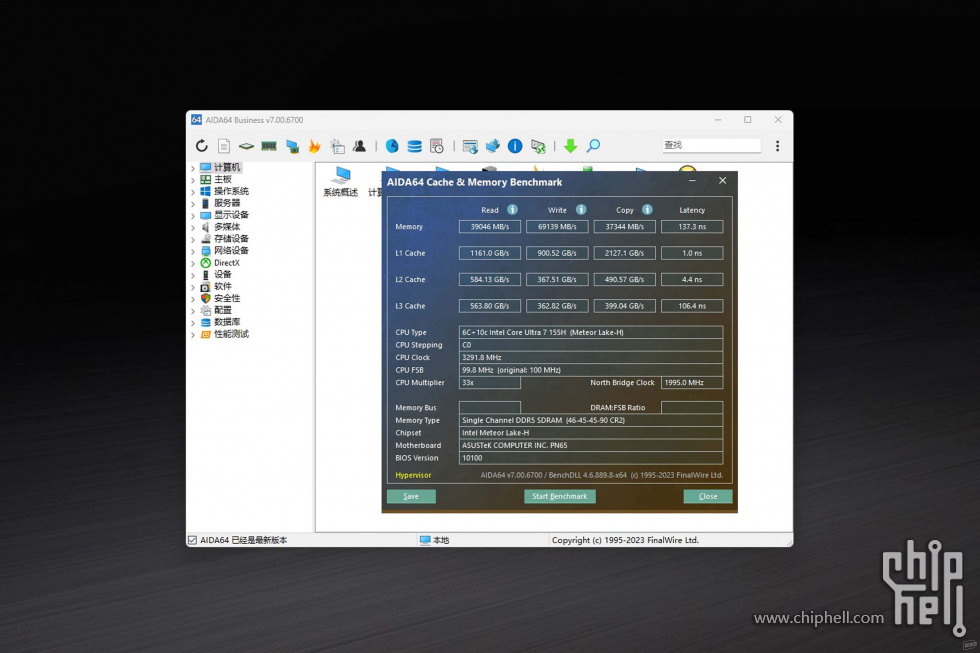Screen dimensions: 980x653
Task: Expand the 计算机 tree node chevron
Action: click(x=192, y=167)
